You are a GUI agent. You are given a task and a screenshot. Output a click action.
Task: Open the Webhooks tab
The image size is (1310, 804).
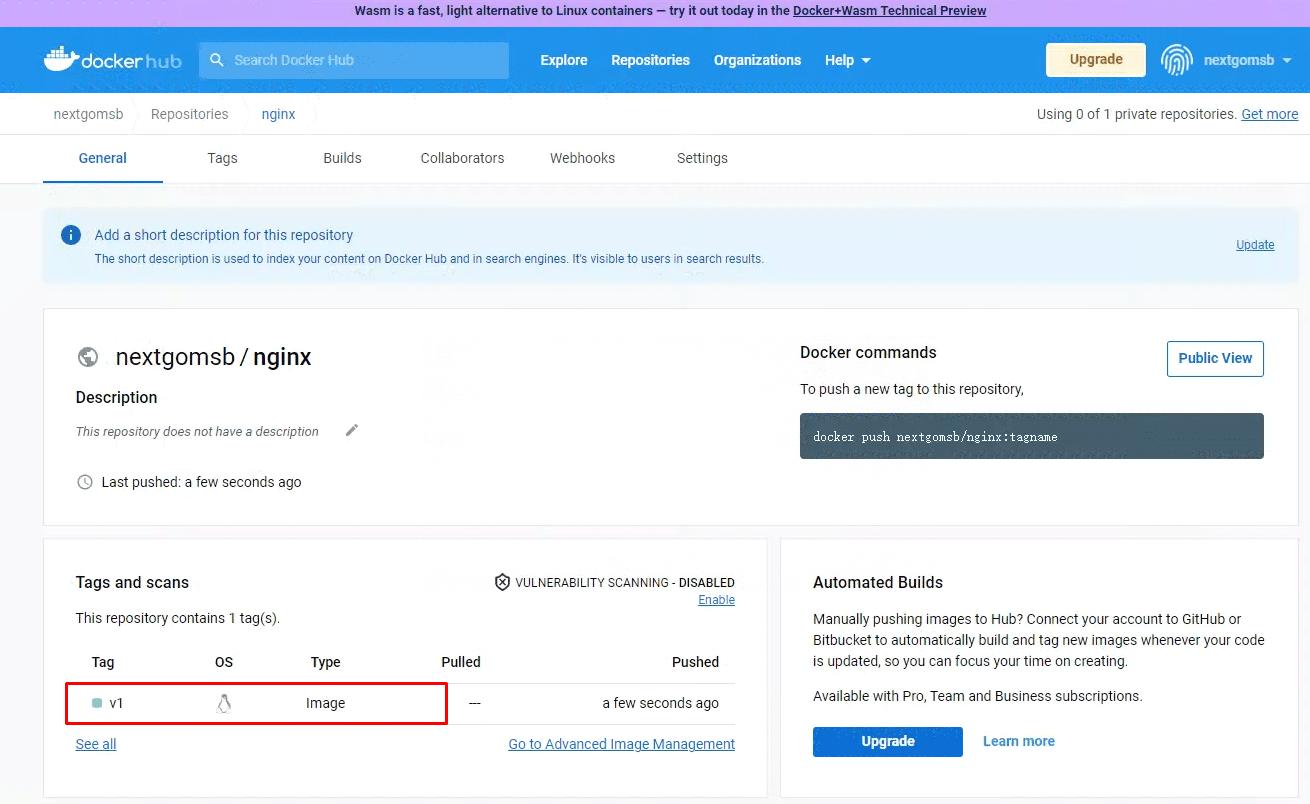[582, 158]
